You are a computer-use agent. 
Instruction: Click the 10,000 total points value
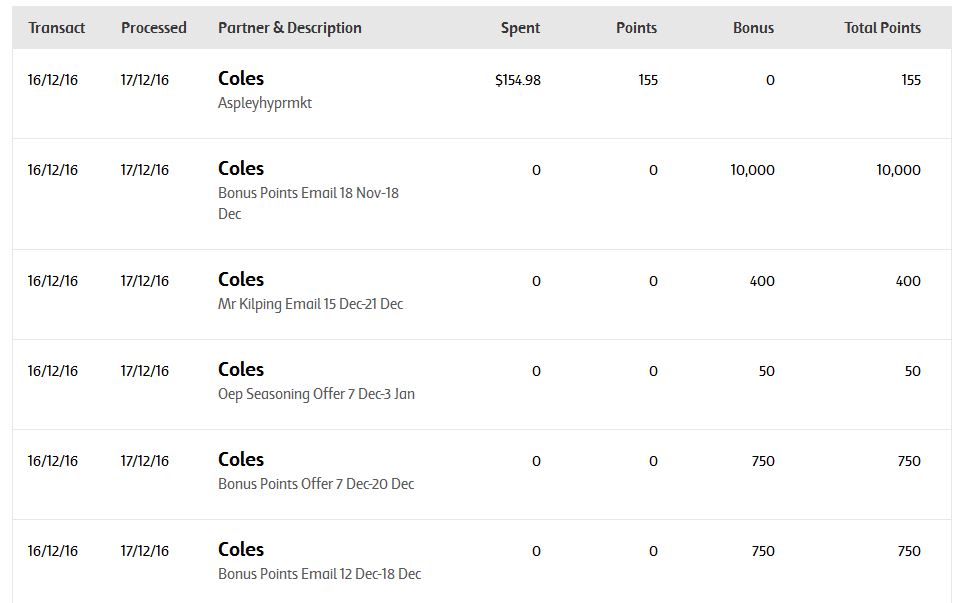tap(899, 170)
